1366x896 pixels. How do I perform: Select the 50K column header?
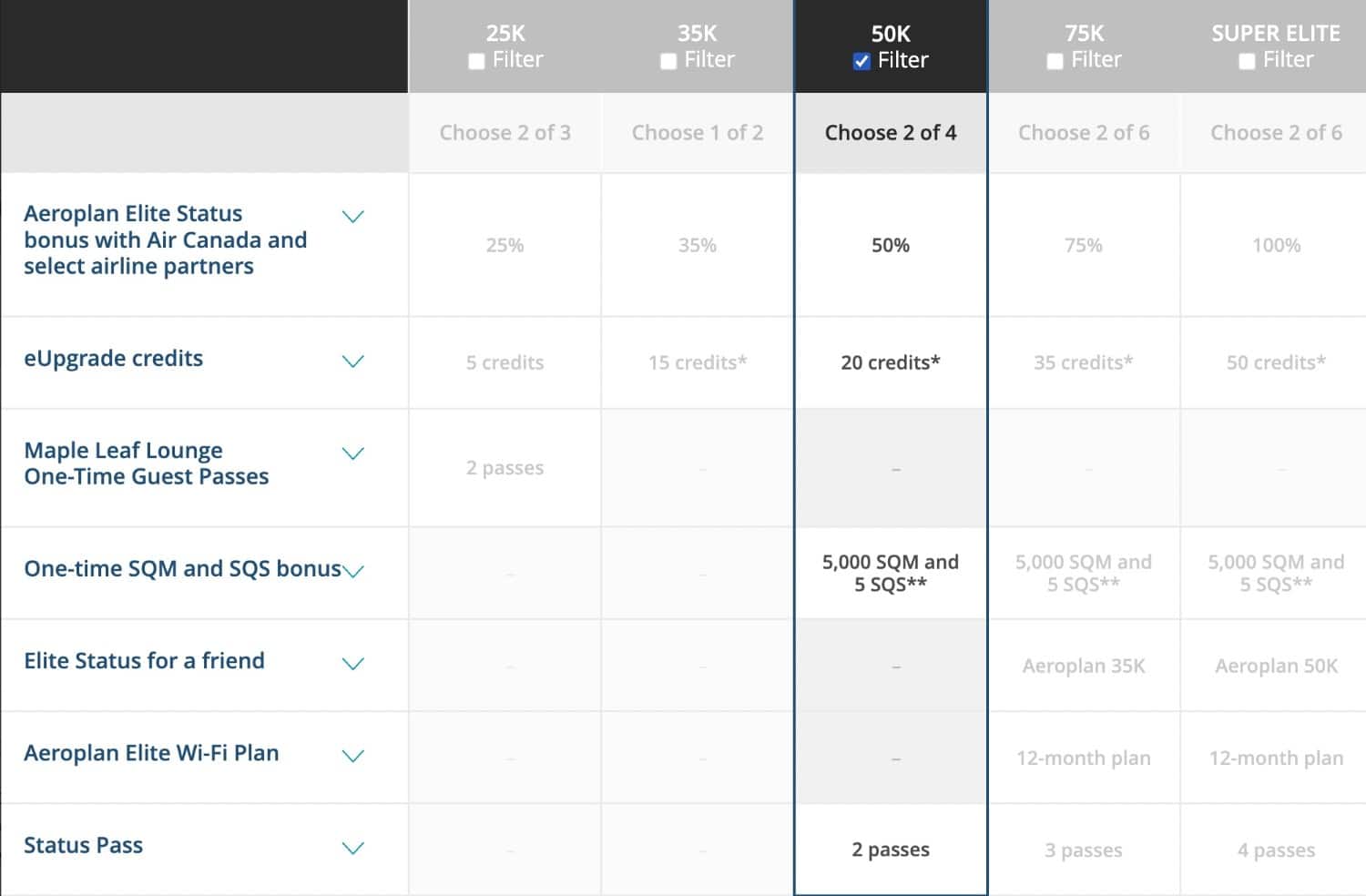coord(891,34)
